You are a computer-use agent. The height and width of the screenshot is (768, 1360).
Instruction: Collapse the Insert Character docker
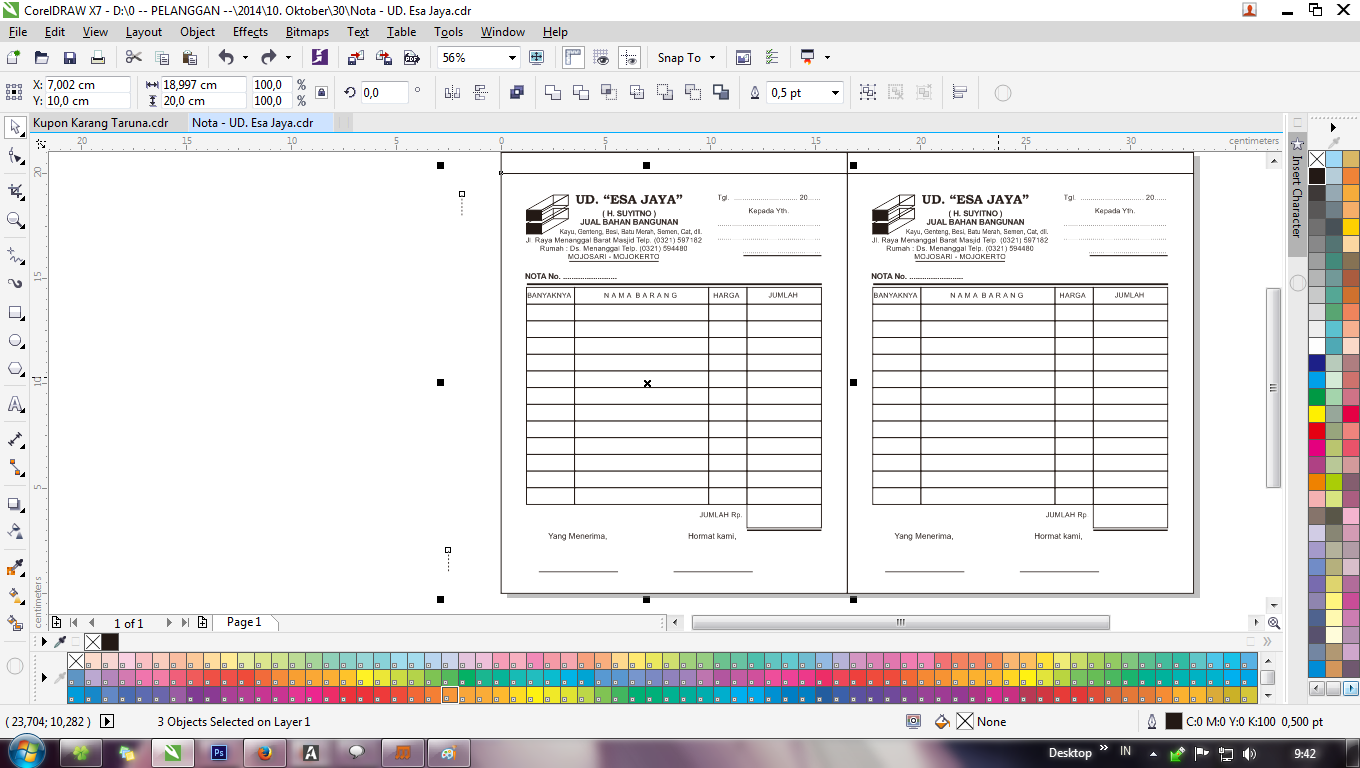pyautogui.click(x=1333, y=127)
